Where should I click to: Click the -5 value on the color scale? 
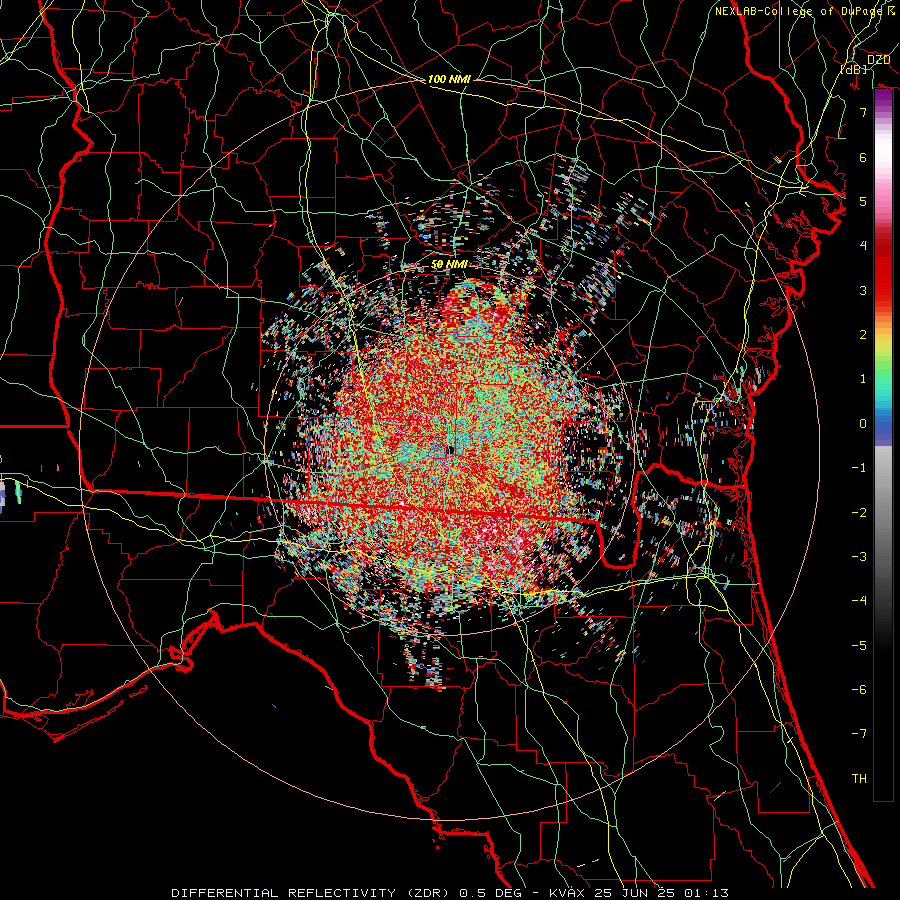coord(859,646)
